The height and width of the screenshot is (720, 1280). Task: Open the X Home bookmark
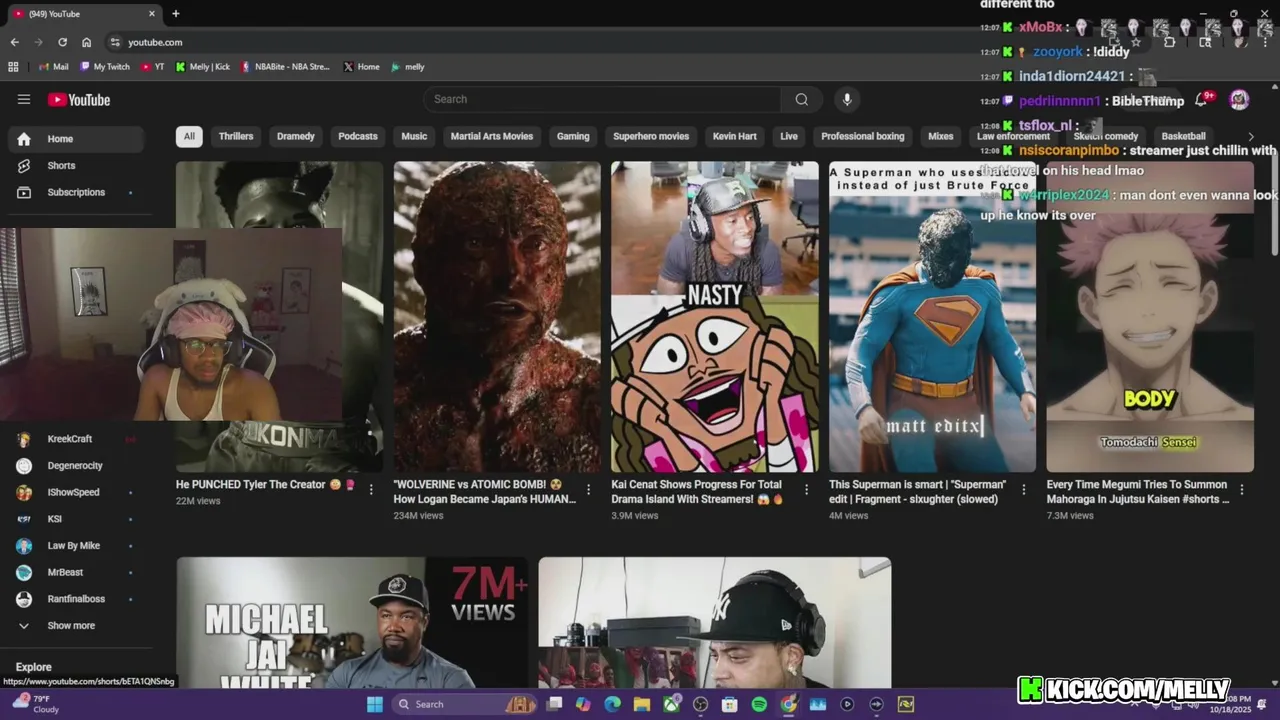[x=361, y=67]
